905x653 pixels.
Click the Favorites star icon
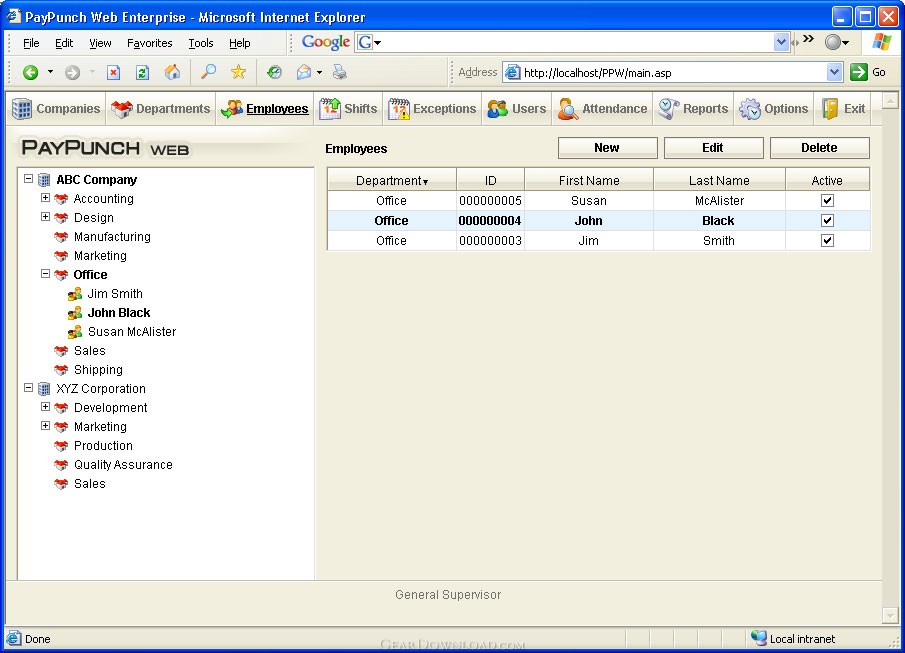tap(238, 72)
